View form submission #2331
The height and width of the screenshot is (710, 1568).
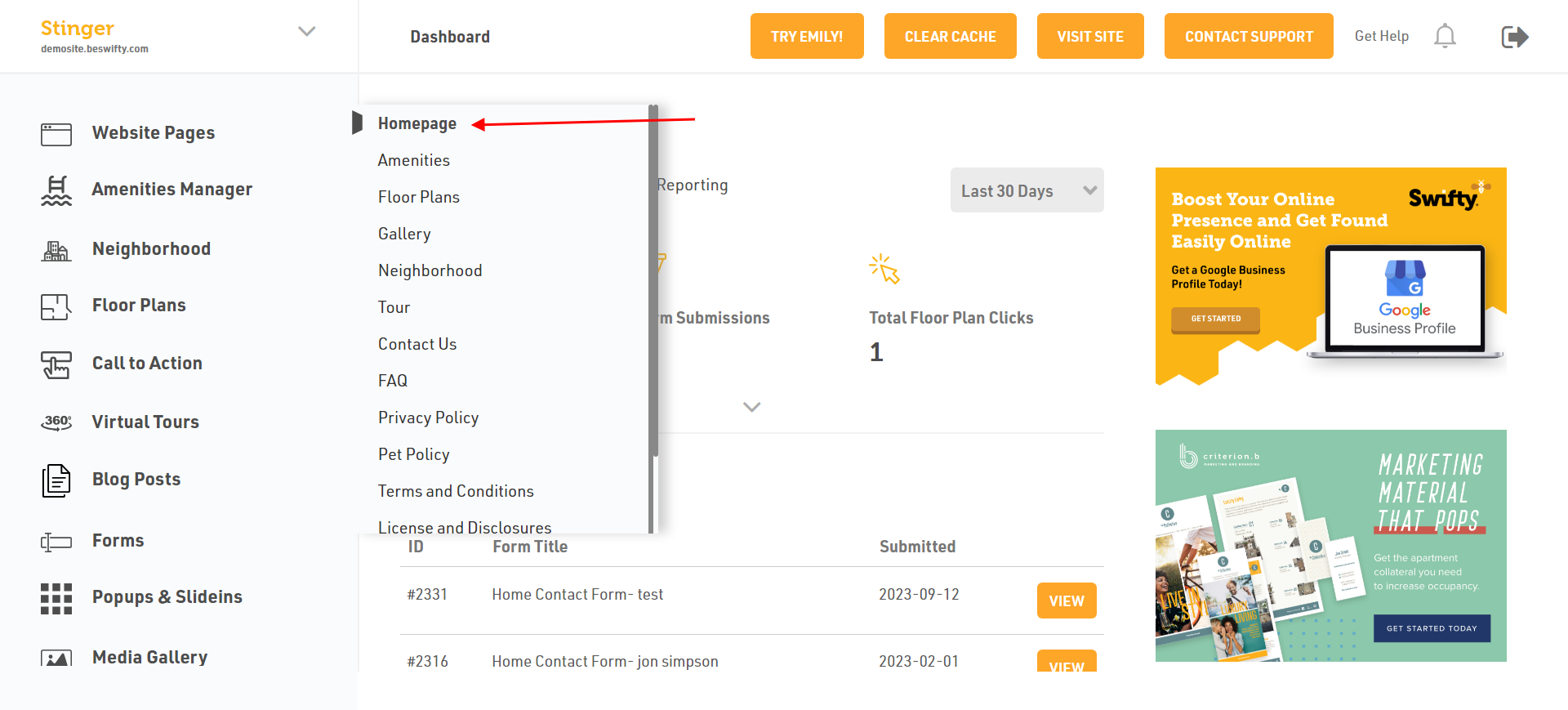(x=1066, y=601)
